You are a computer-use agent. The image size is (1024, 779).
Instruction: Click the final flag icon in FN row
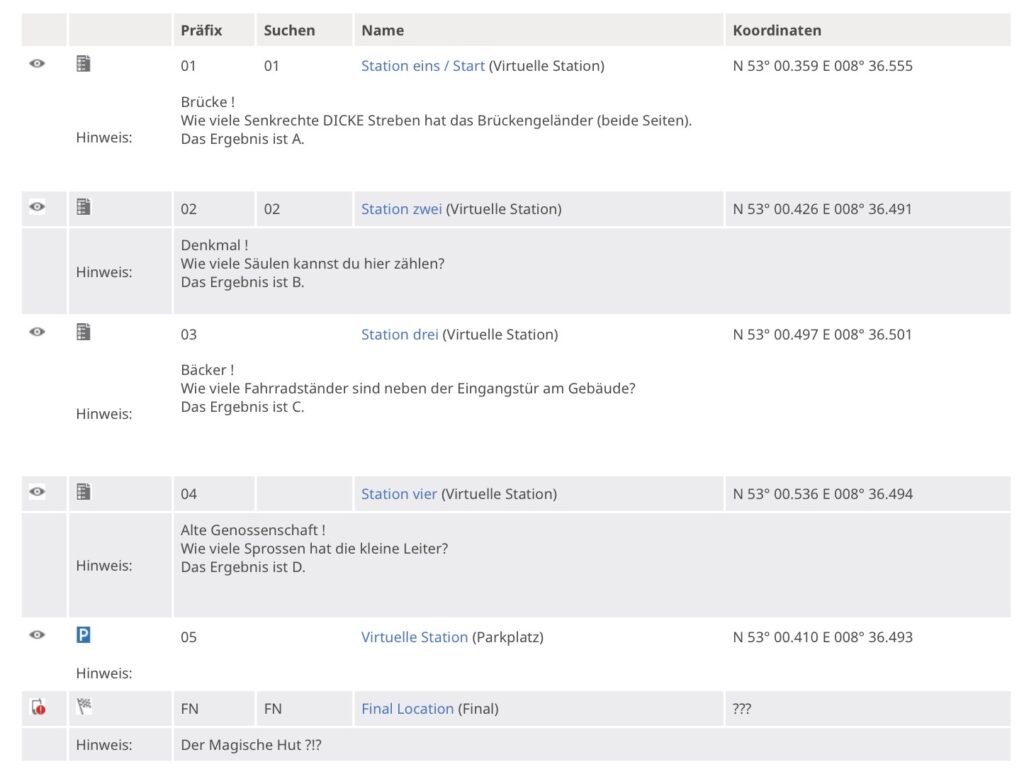coord(84,706)
